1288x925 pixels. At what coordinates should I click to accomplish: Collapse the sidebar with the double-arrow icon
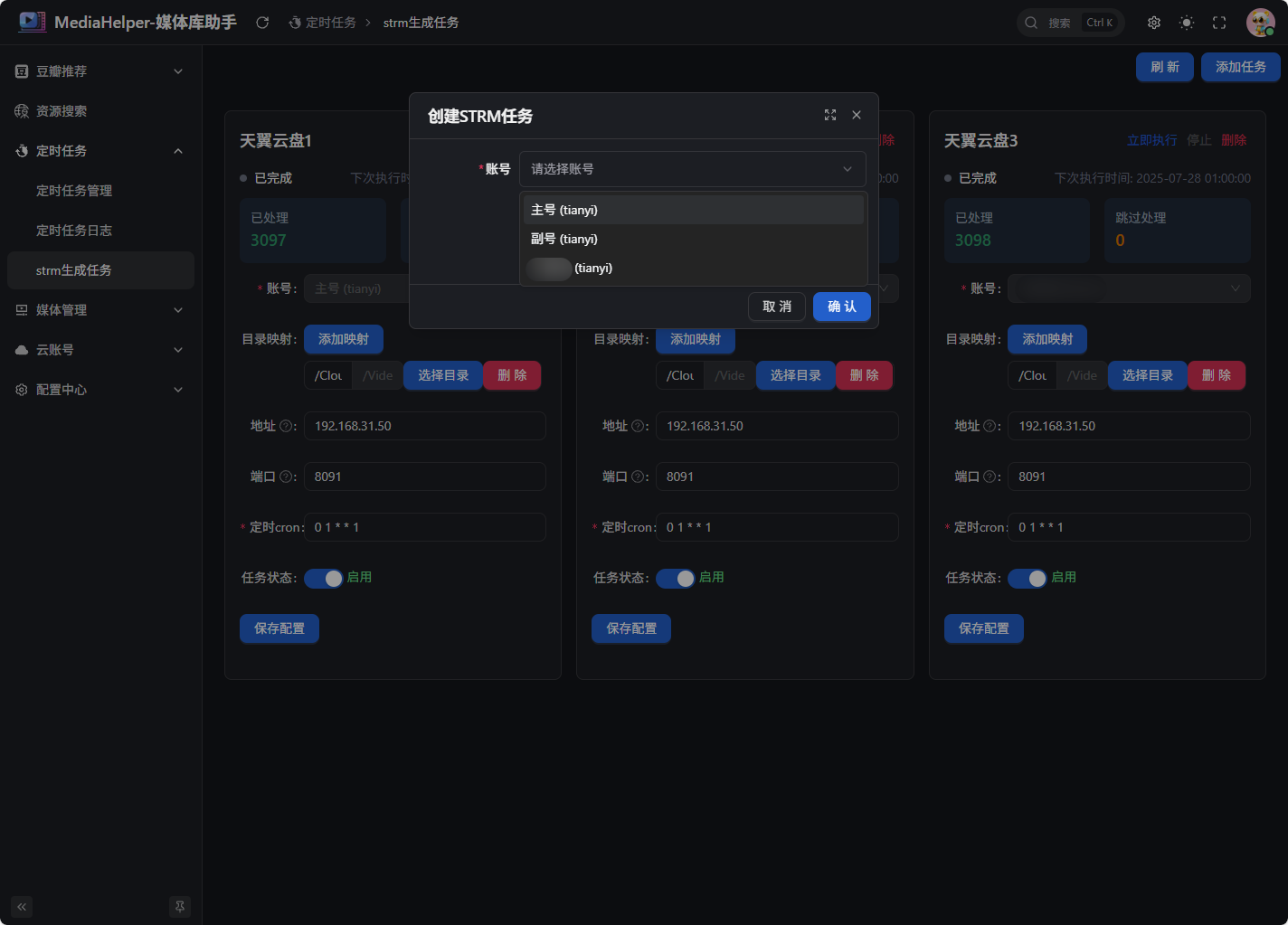click(22, 906)
